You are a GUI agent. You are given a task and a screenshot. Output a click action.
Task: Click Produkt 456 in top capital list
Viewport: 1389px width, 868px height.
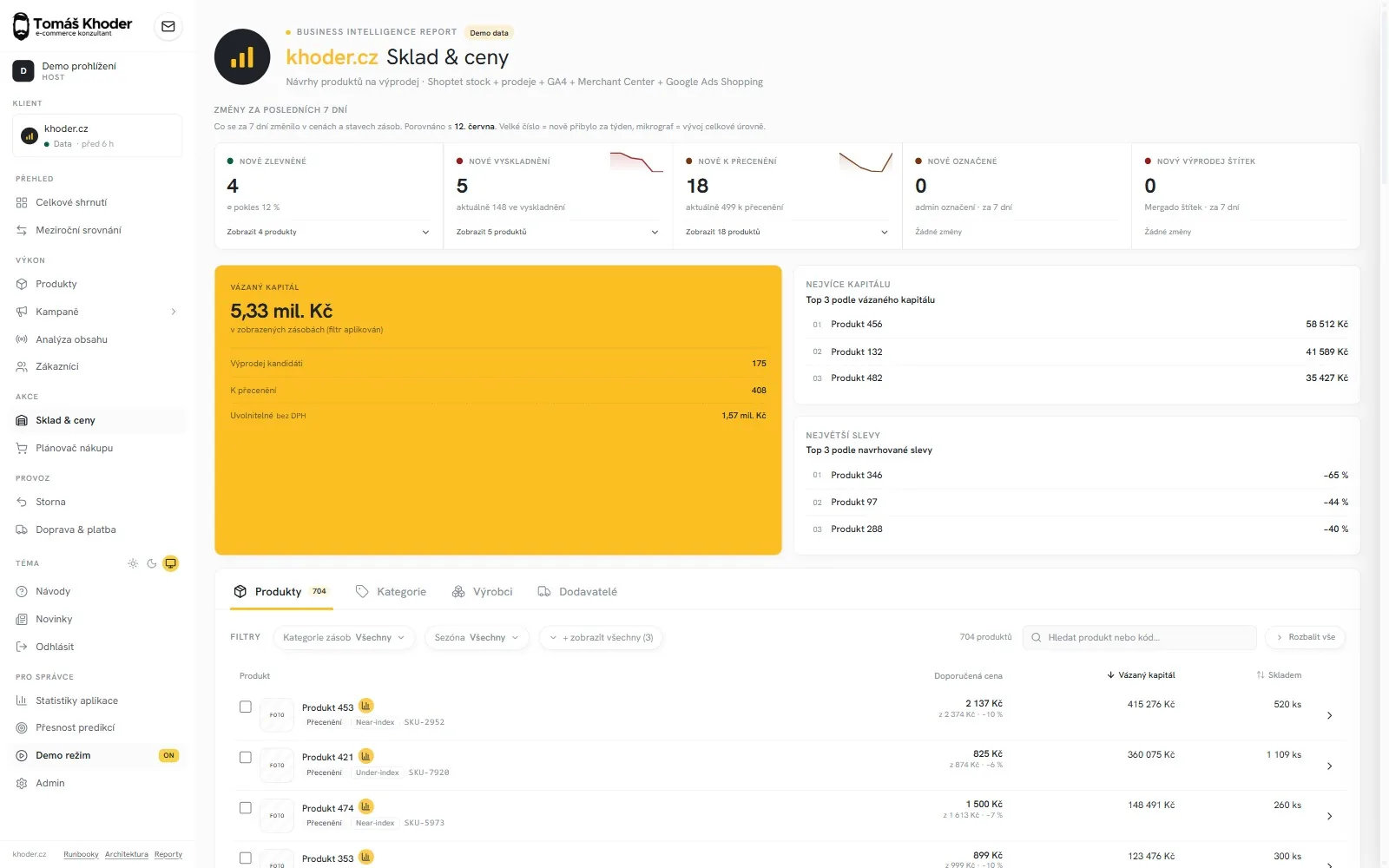[1076, 324]
